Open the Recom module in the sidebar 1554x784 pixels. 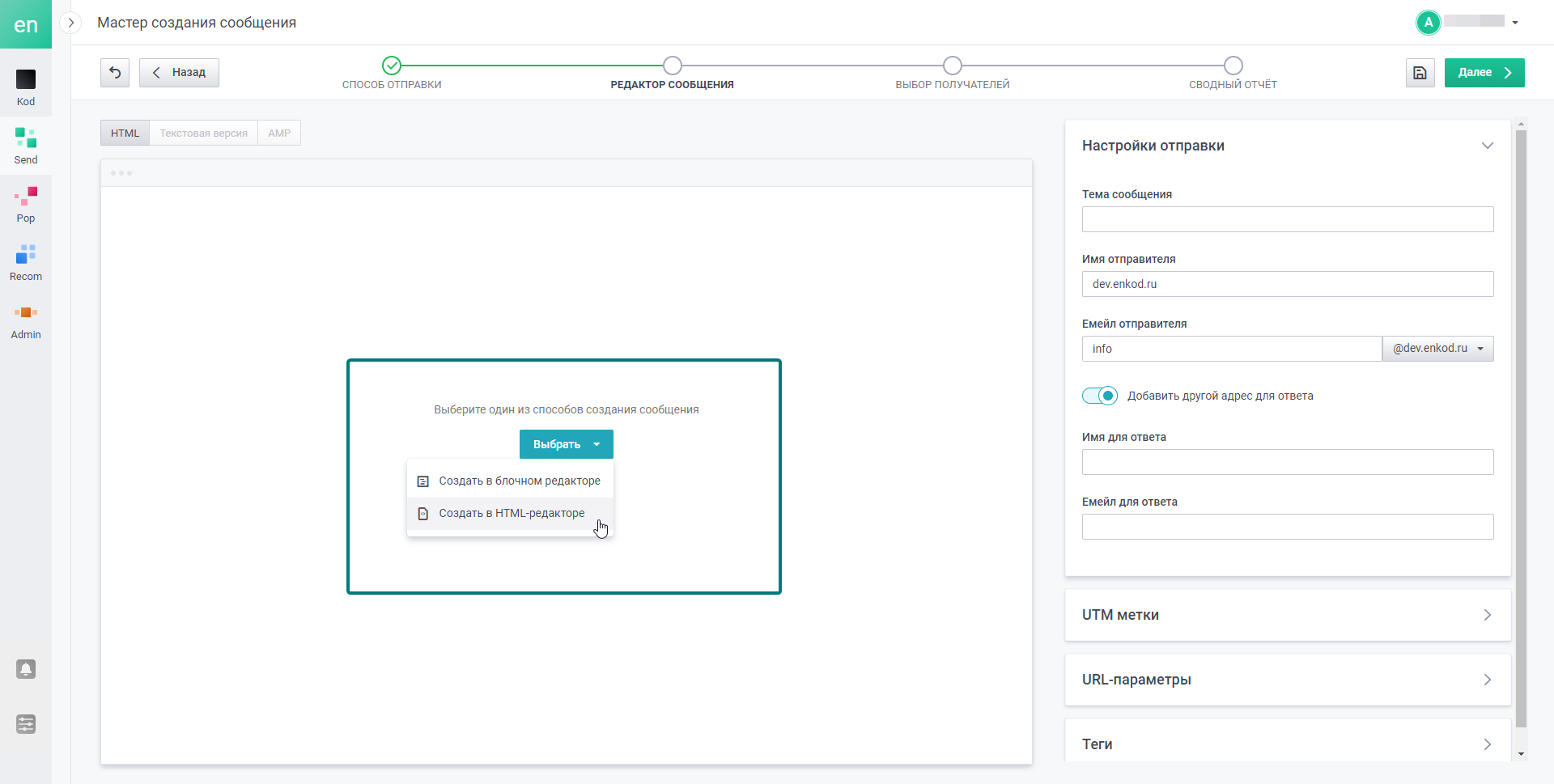26,263
